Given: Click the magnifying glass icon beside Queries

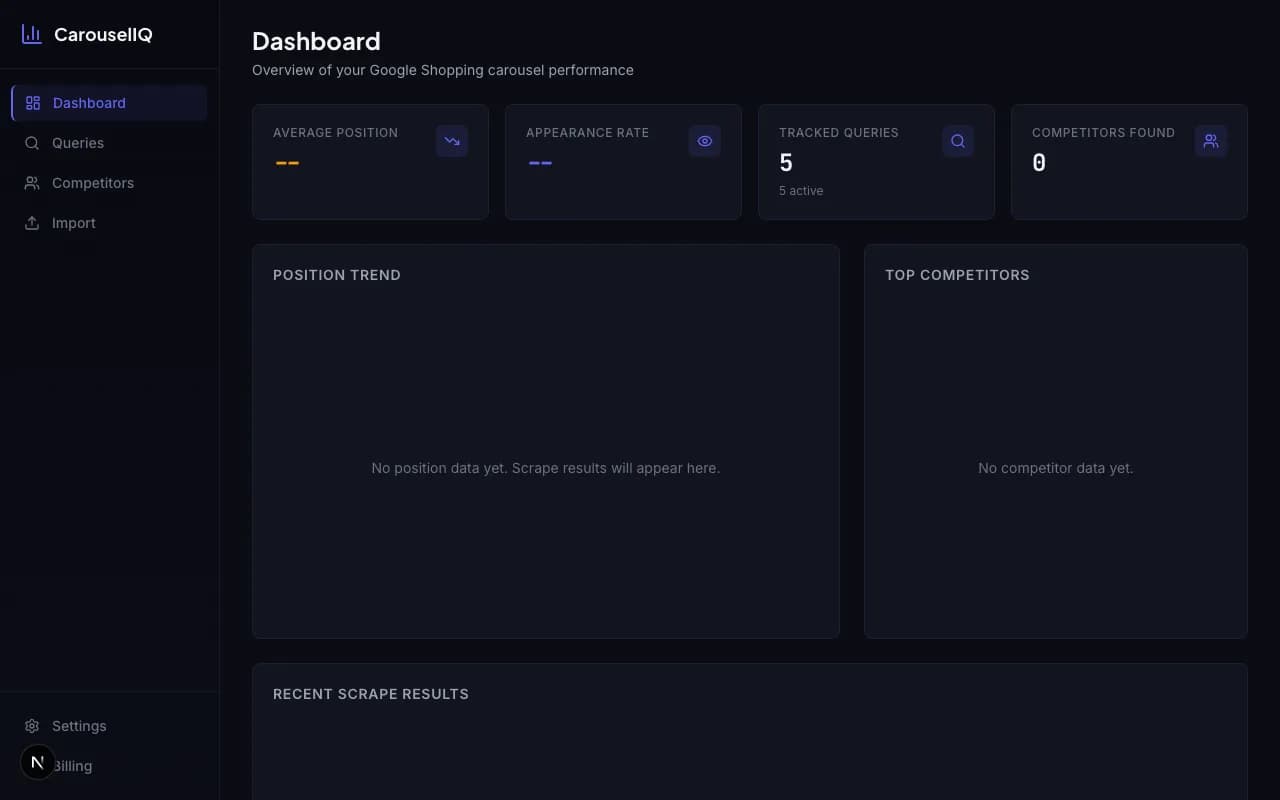Looking at the screenshot, I should click(x=32, y=142).
